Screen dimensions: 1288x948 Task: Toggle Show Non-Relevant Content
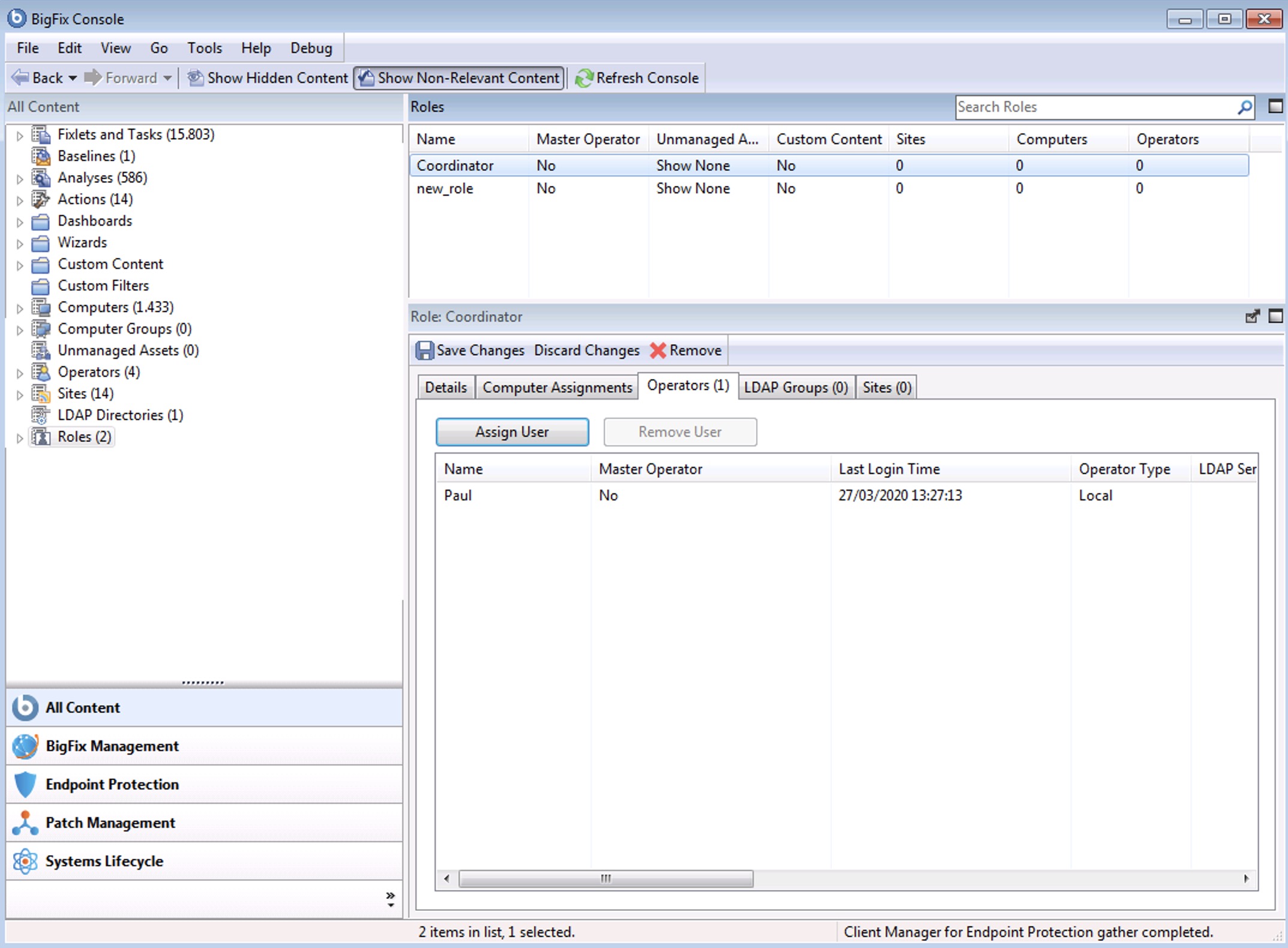pos(458,77)
